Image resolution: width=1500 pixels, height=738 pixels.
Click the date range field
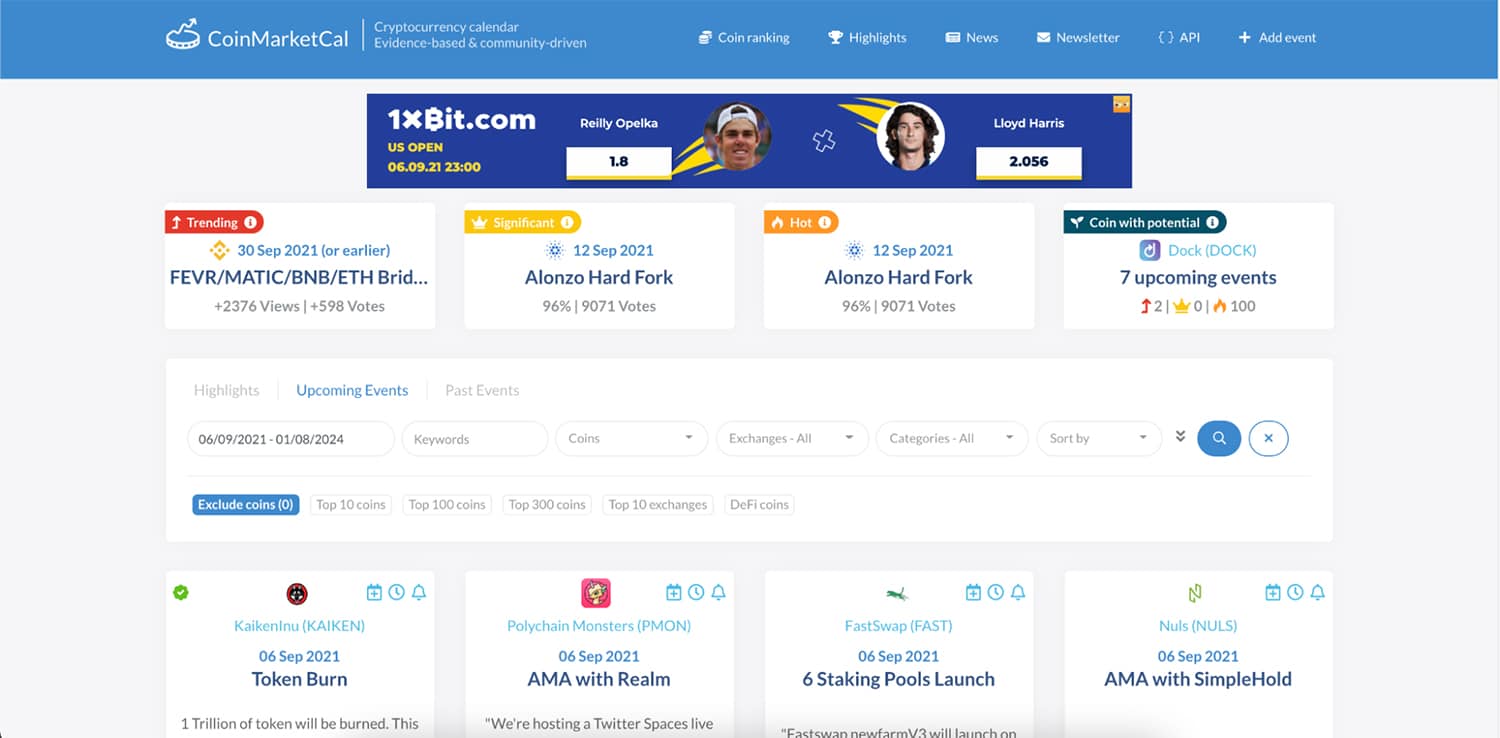[x=291, y=438]
